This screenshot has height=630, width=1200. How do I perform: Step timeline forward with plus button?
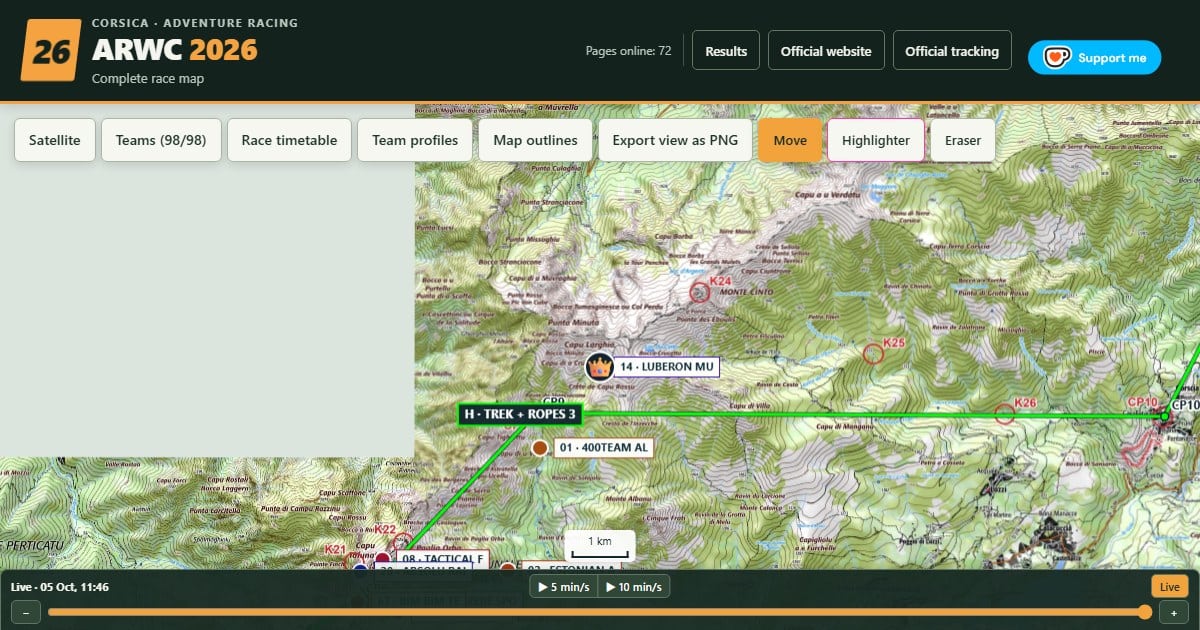(x=1173, y=612)
